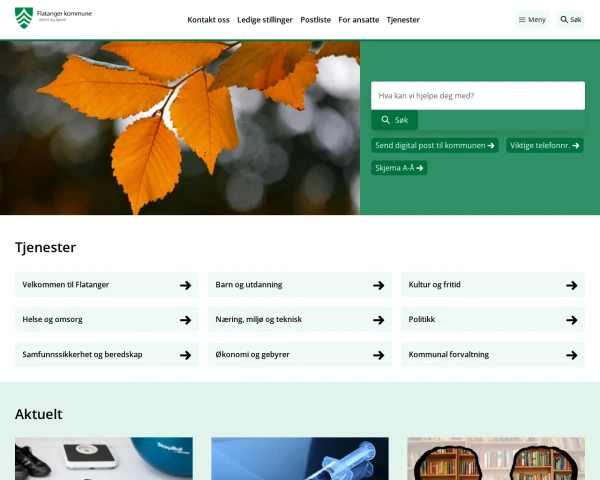Select For ansatte in navigation

(x=358, y=20)
